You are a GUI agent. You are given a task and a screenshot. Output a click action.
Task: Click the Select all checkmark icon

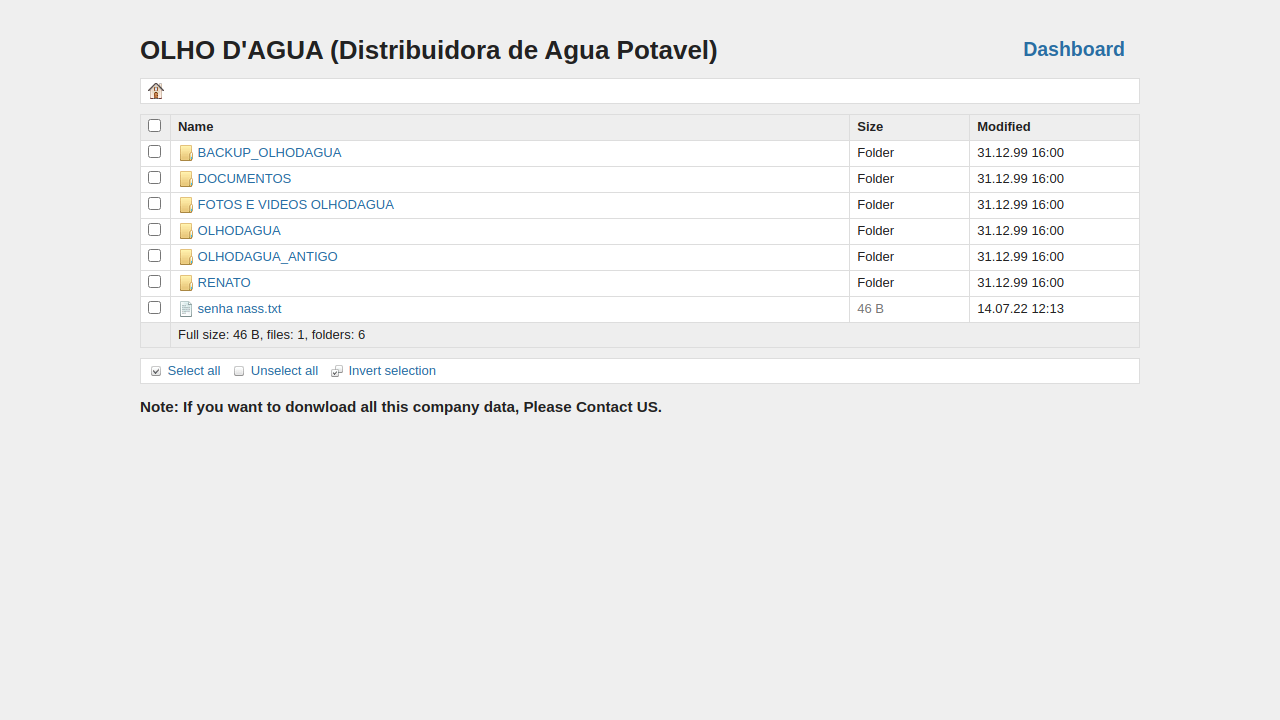[156, 371]
